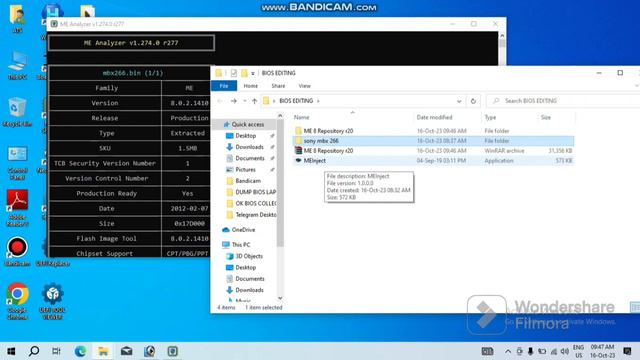Sort files by Type column

(x=490, y=117)
